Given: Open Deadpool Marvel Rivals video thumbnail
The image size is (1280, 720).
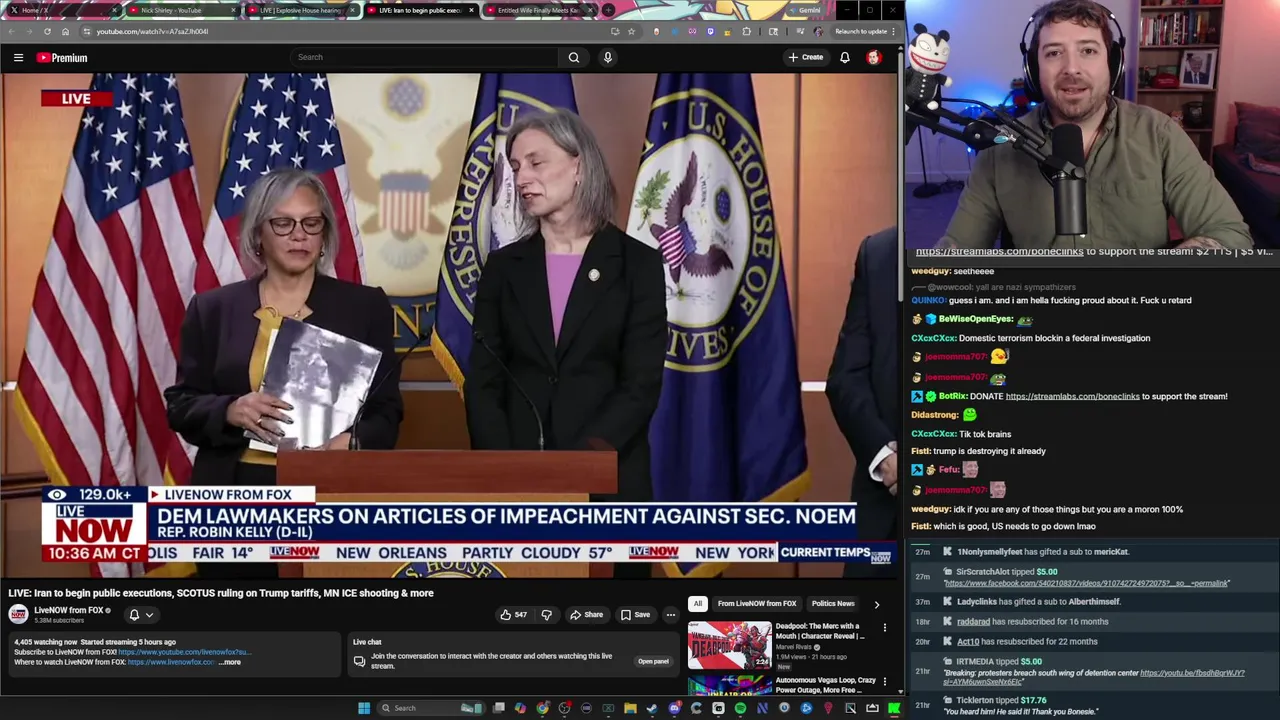Looking at the screenshot, I should coord(729,645).
